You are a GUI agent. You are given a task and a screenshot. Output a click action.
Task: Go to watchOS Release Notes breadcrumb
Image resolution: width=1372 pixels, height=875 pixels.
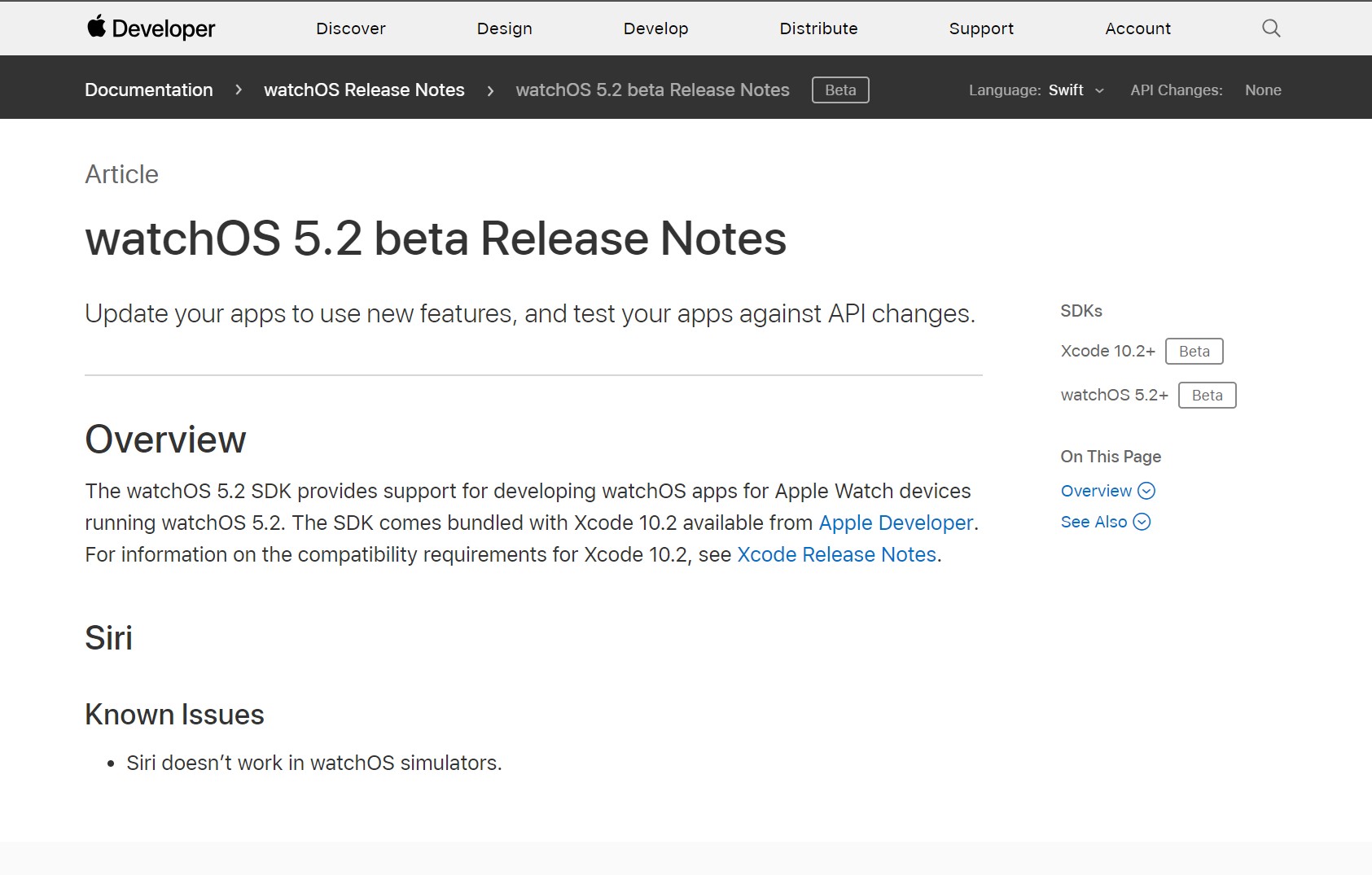pyautogui.click(x=364, y=90)
